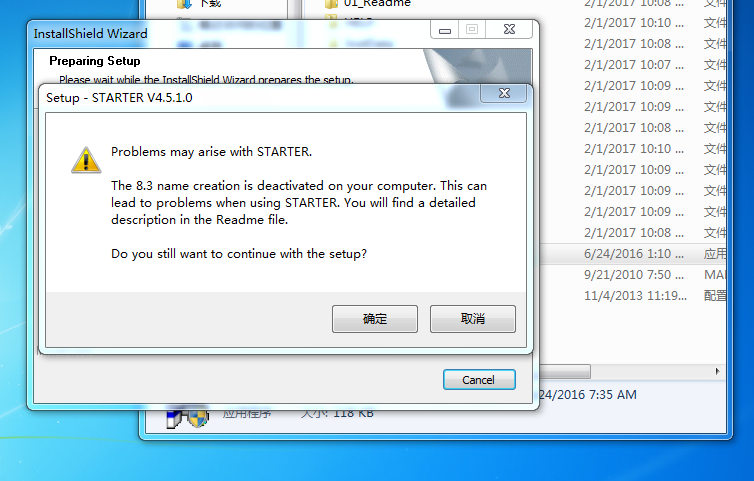The width and height of the screenshot is (754, 481).
Task: Click the horizontal scrollbar thumb in Explorer
Action: pos(565,371)
